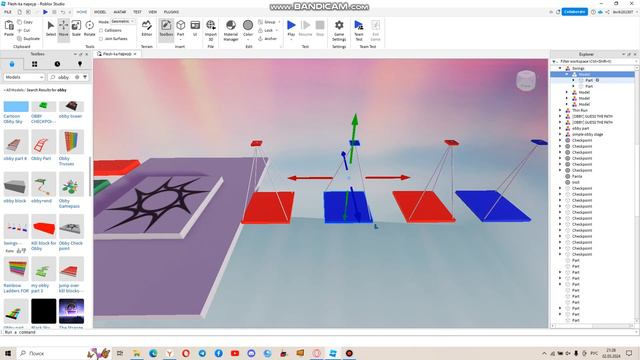Start a Team Test
The width and height of the screenshot is (640, 360).
pyautogui.click(x=359, y=29)
